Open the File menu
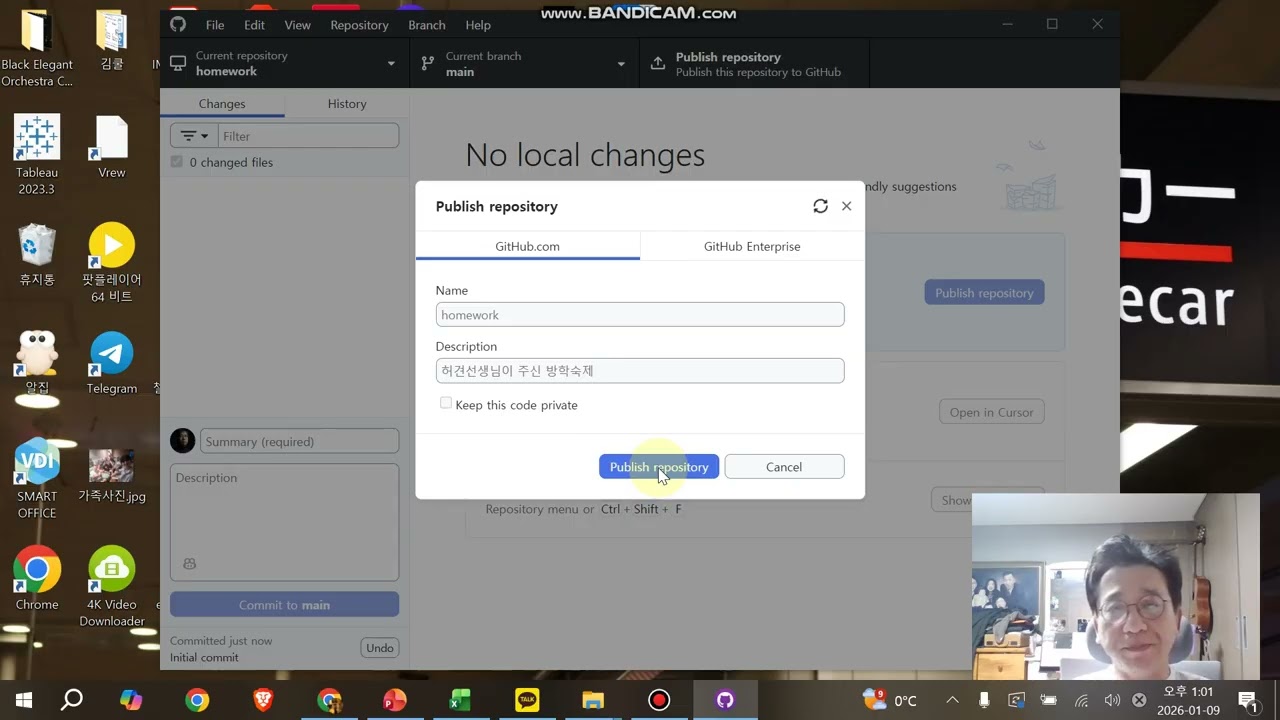The width and height of the screenshot is (1280, 720). 215,25
